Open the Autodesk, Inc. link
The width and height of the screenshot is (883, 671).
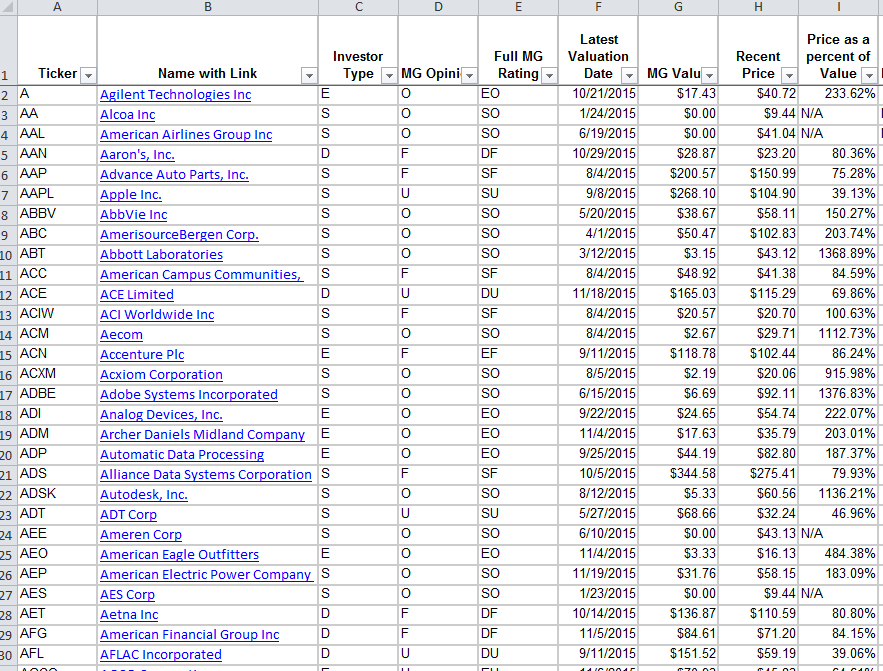coord(144,494)
